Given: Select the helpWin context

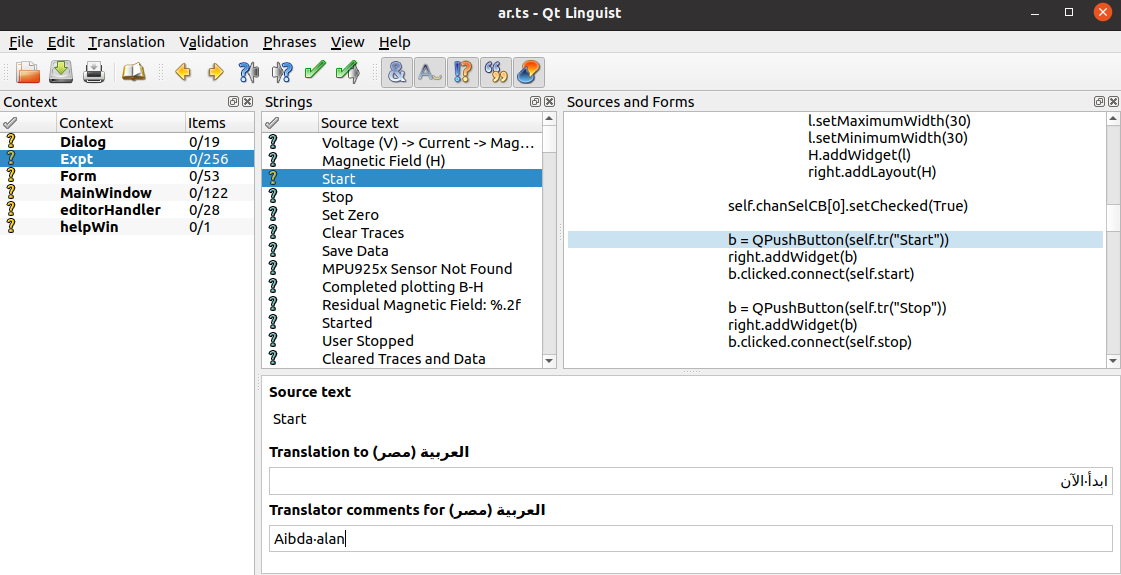Looking at the screenshot, I should point(127,227).
